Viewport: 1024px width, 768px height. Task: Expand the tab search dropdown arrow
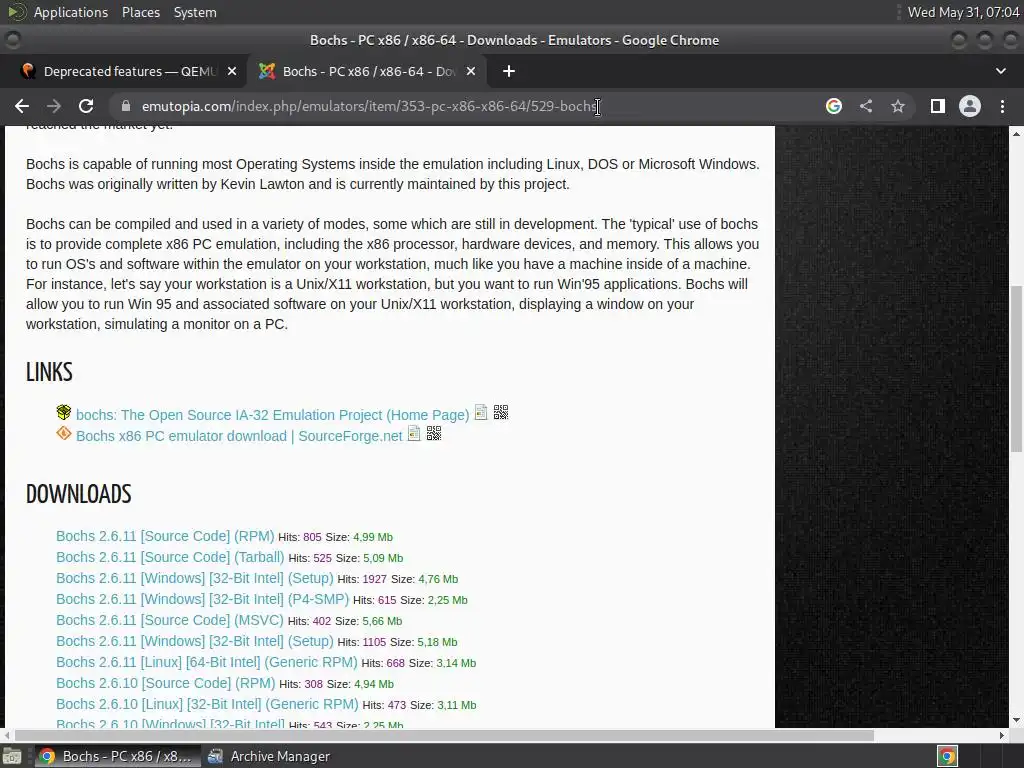coord(1000,71)
